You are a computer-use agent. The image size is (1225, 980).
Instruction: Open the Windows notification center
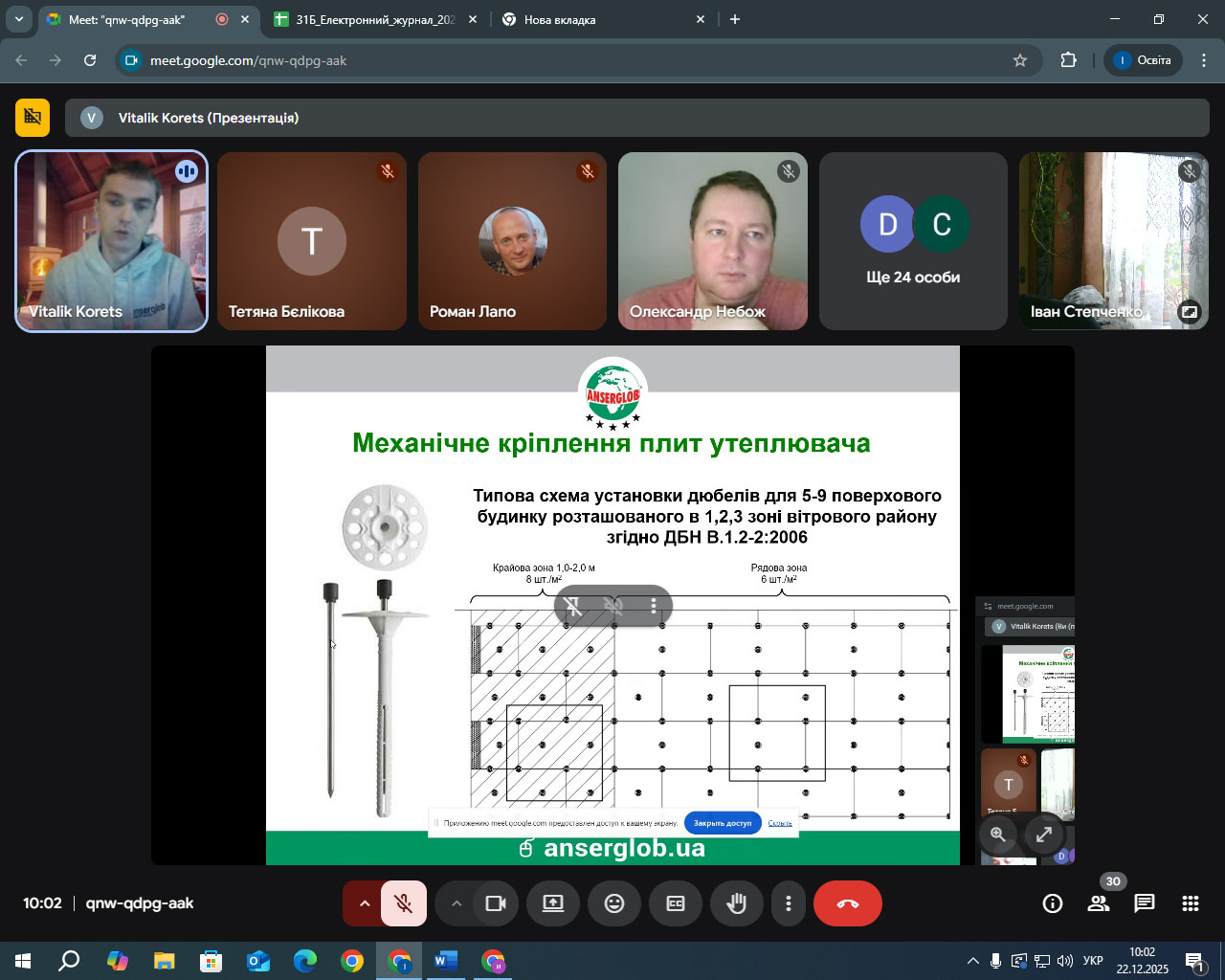(1195, 961)
